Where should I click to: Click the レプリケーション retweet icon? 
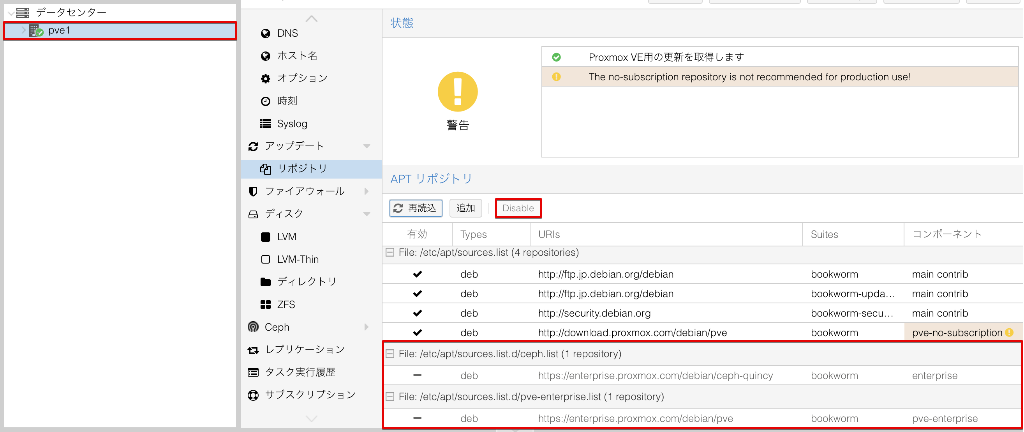(x=253, y=350)
